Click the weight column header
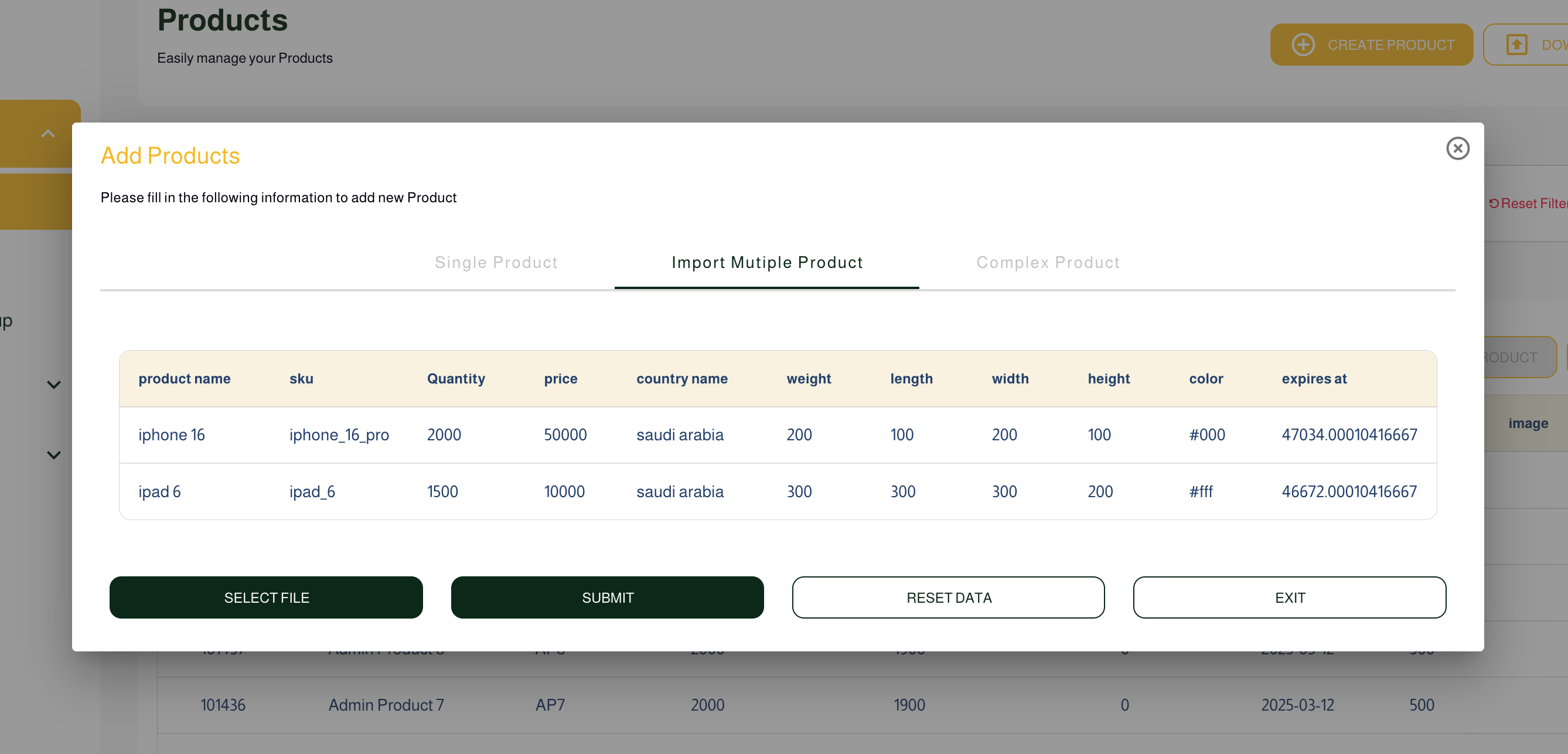Viewport: 1568px width, 754px height. pos(809,379)
